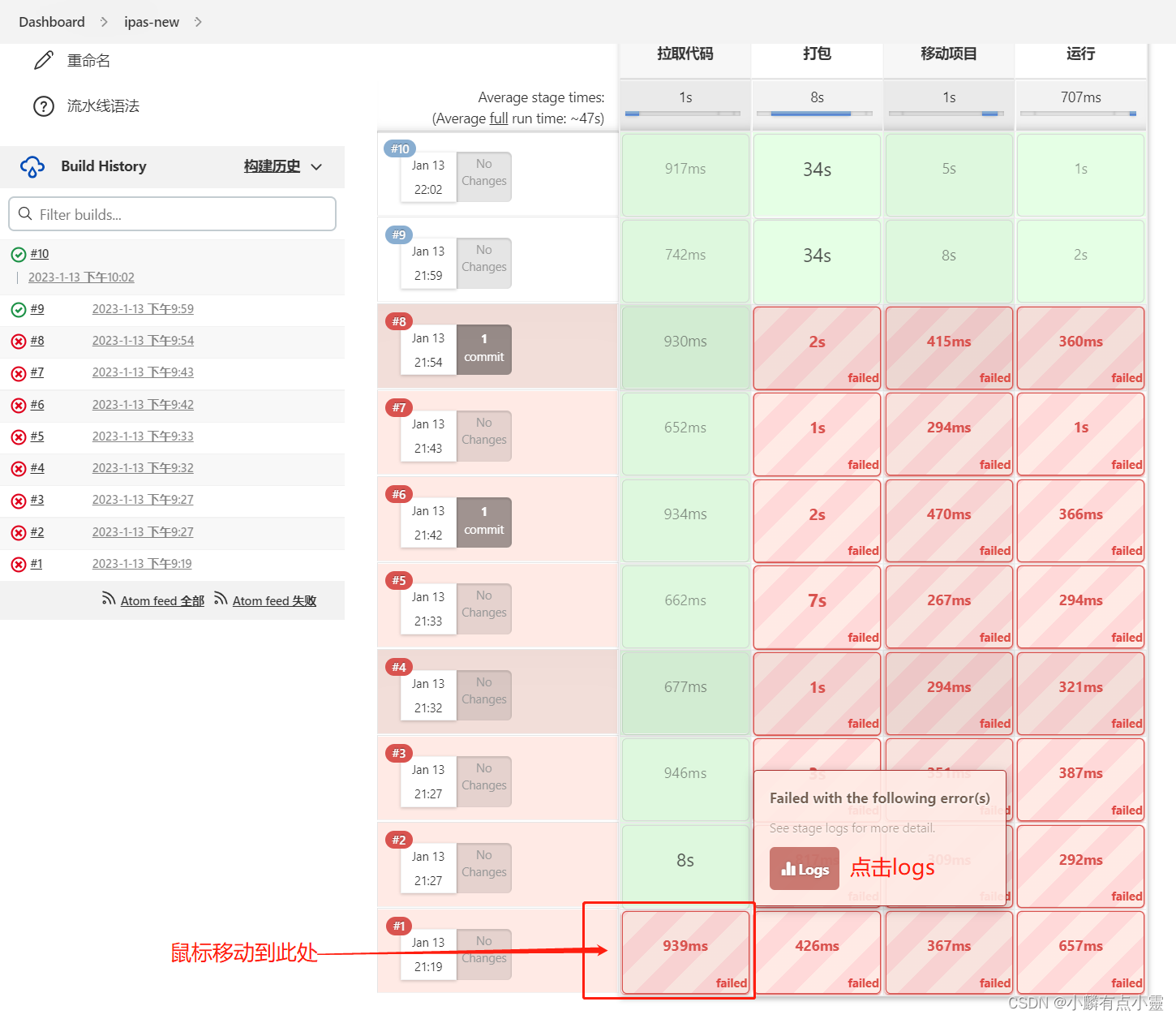Click the #8 build badge in stage view
Screen dimensions: 1176x1019
[398, 321]
